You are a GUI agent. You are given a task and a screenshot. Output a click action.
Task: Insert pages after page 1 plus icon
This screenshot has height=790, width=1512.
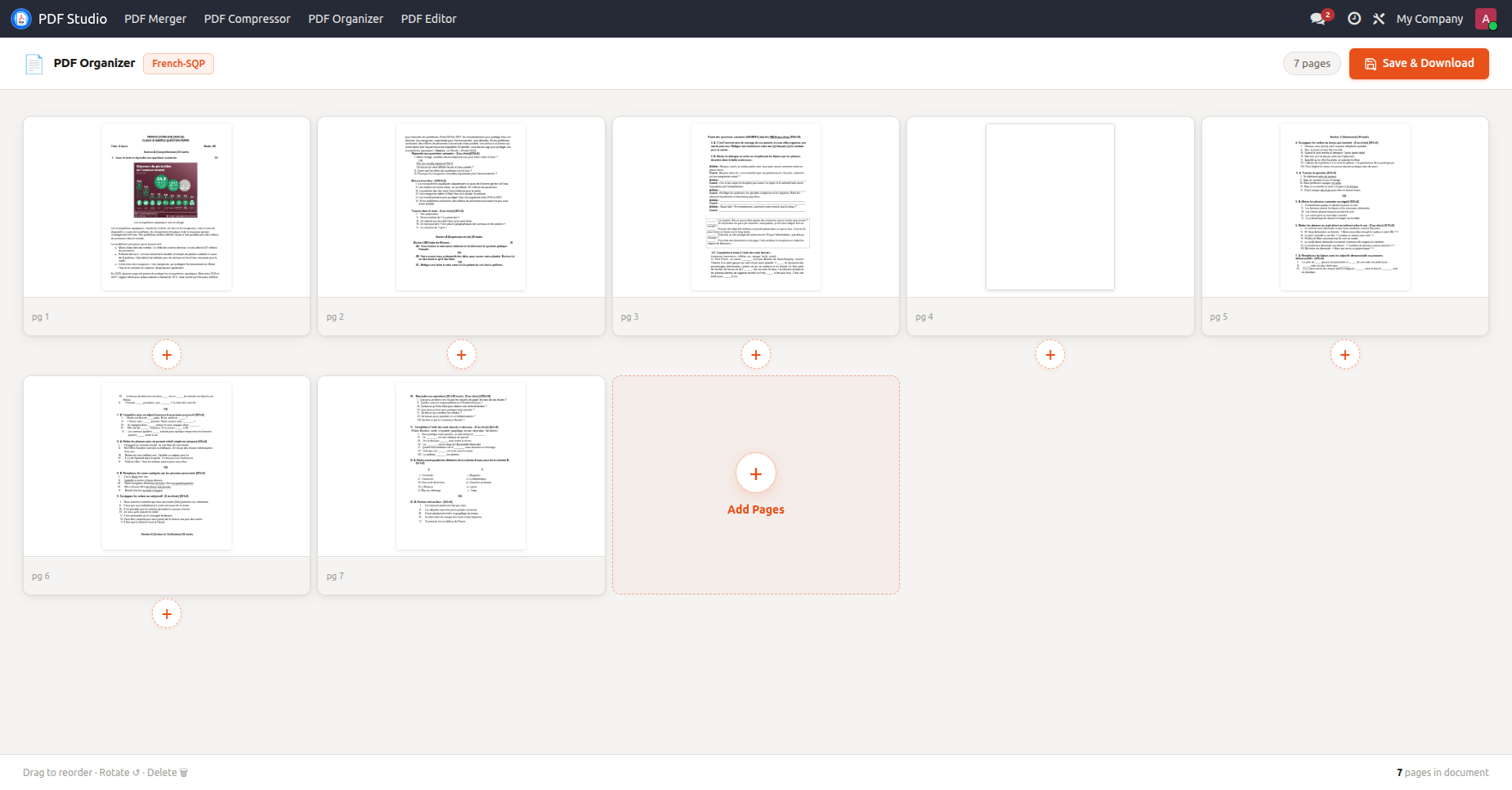coord(167,355)
